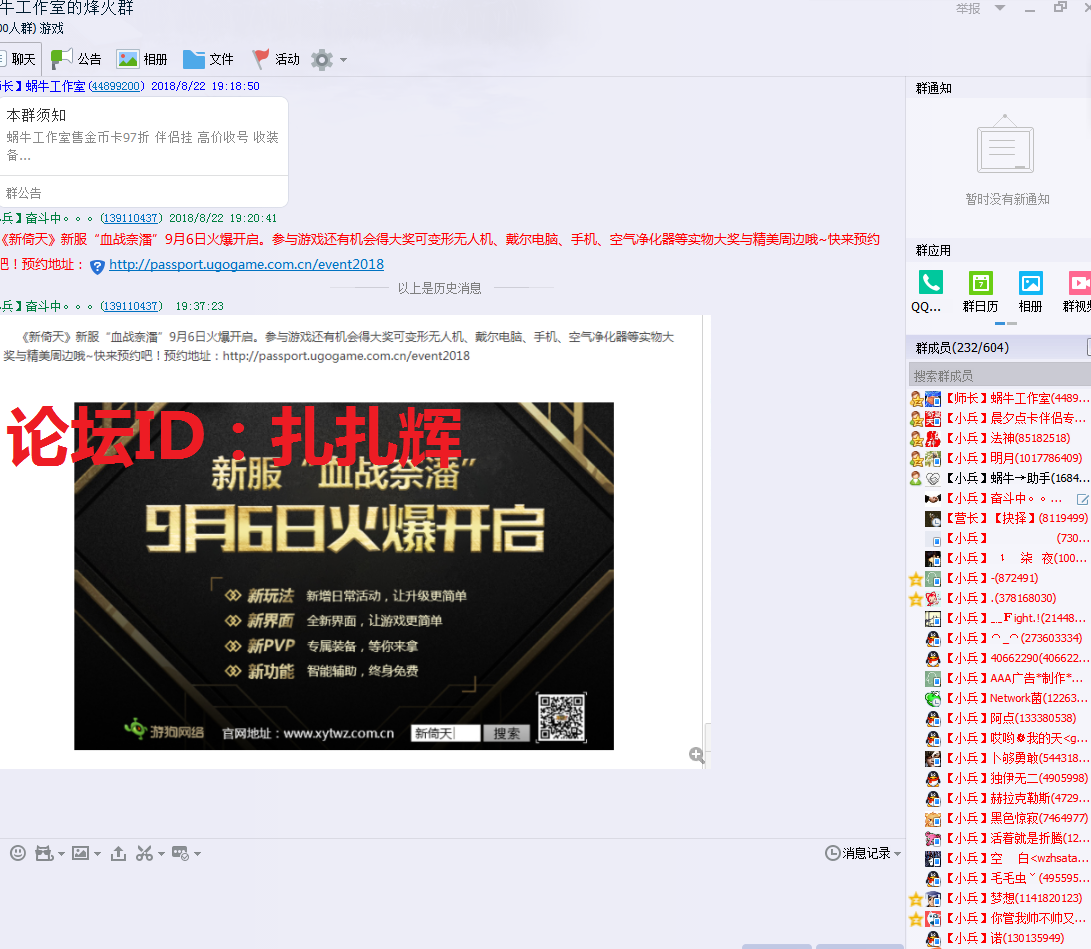Click in the 搜索群成员 search field
Screen dimensions: 1091x949
point(999,376)
